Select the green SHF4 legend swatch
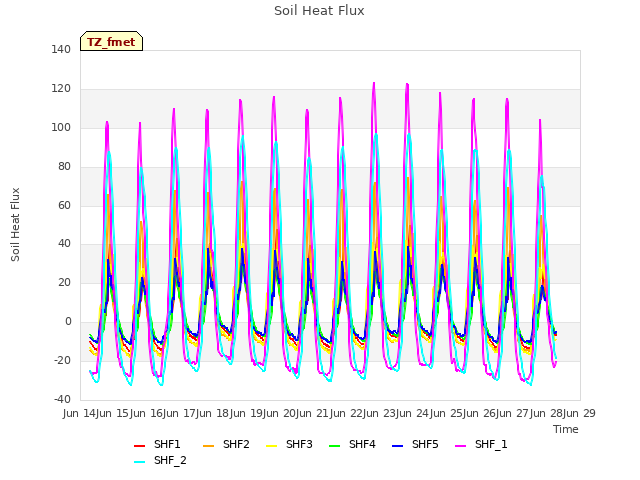Image resolution: width=640 pixels, height=480 pixels. [334, 445]
